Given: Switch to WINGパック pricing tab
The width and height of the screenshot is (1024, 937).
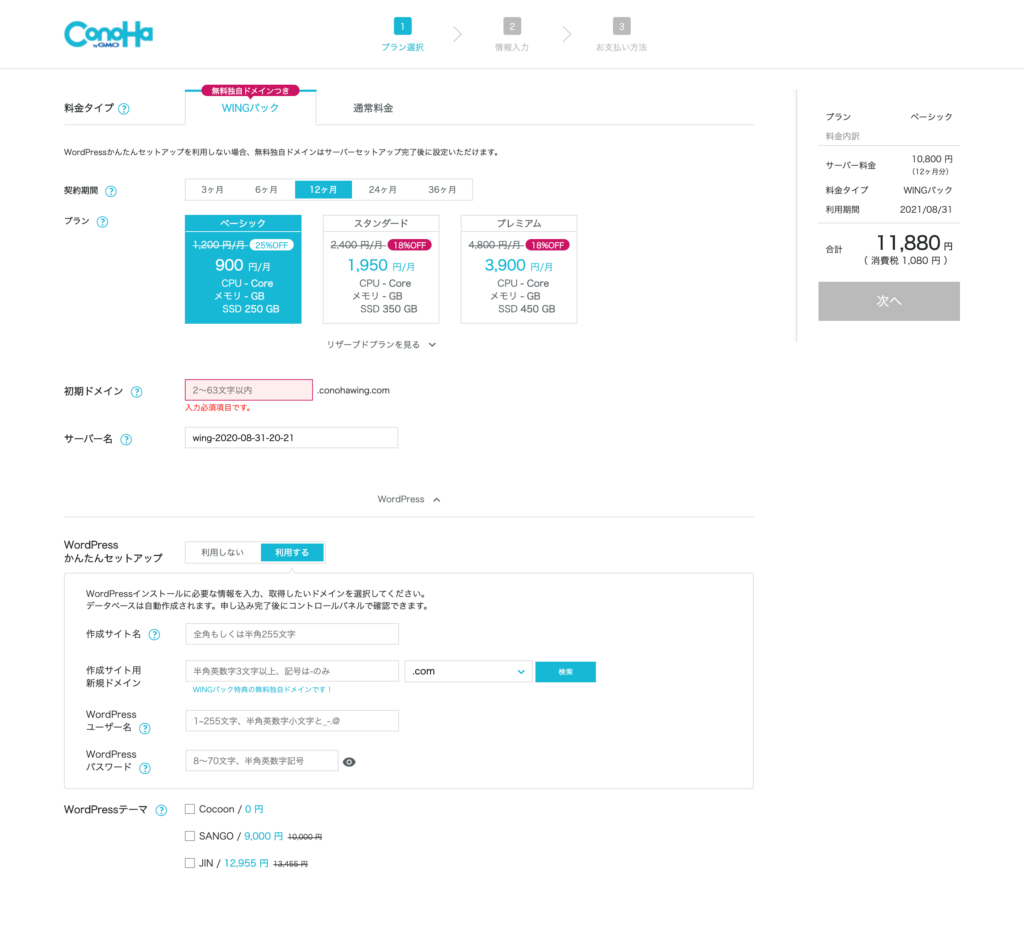Looking at the screenshot, I should click(x=250, y=108).
